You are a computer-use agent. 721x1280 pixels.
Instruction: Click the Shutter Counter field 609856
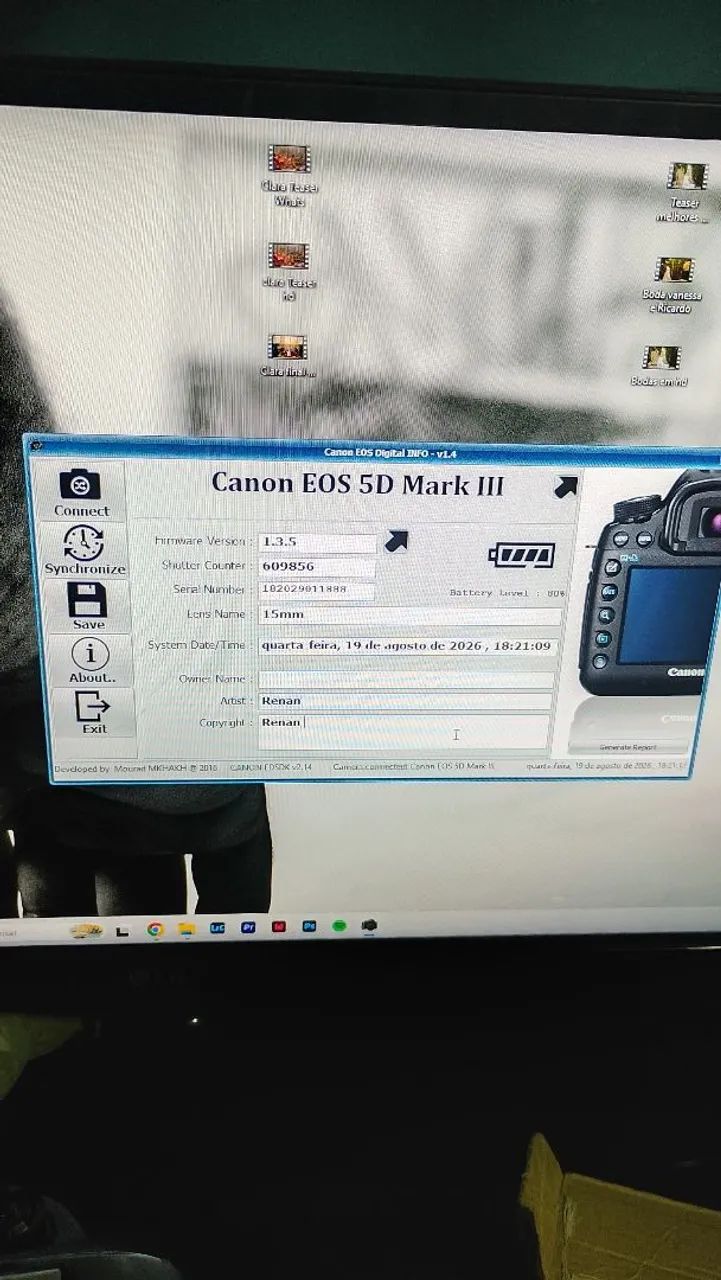click(x=316, y=566)
